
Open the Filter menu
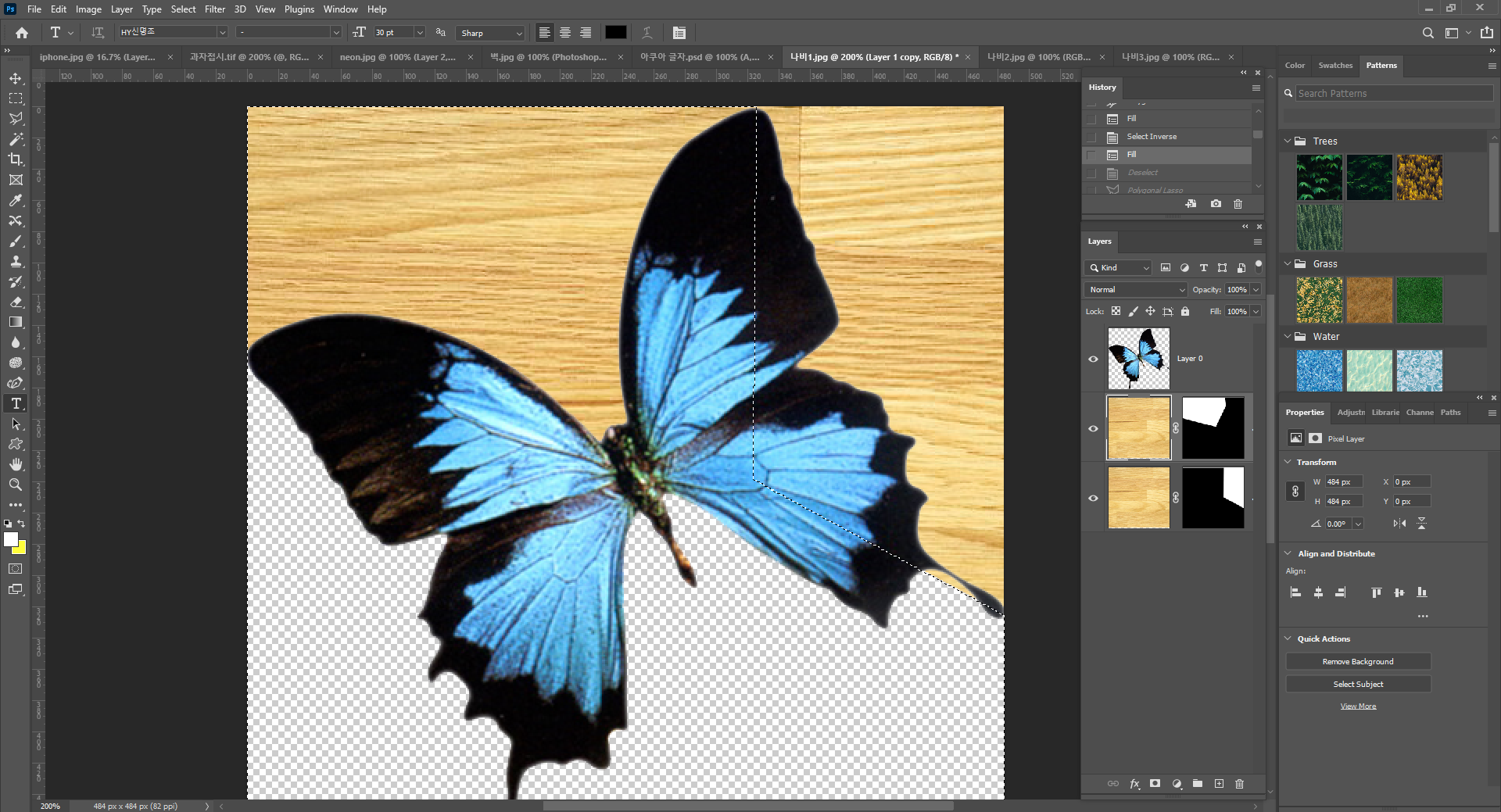[x=215, y=9]
